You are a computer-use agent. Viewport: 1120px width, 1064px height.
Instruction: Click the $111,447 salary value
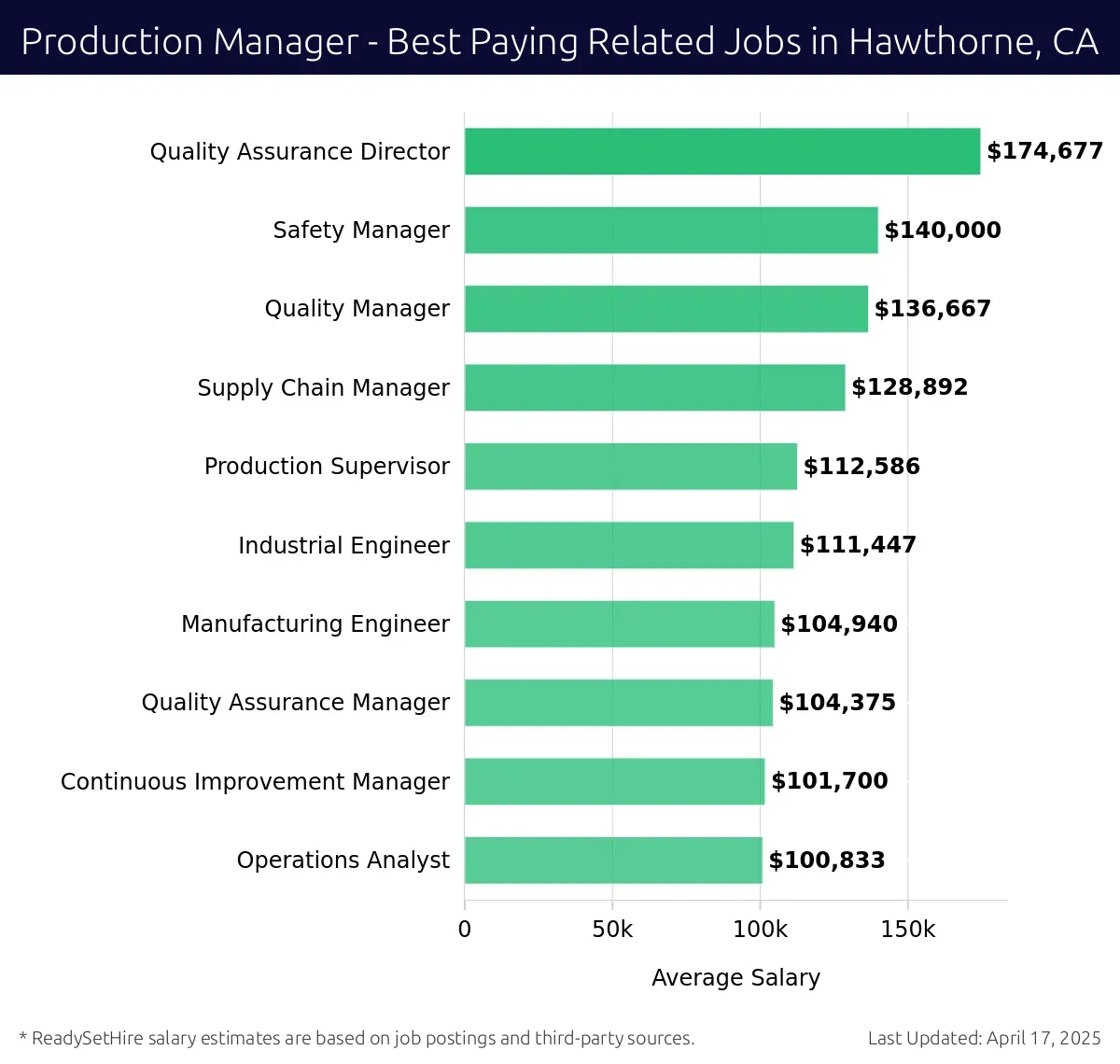tap(859, 545)
